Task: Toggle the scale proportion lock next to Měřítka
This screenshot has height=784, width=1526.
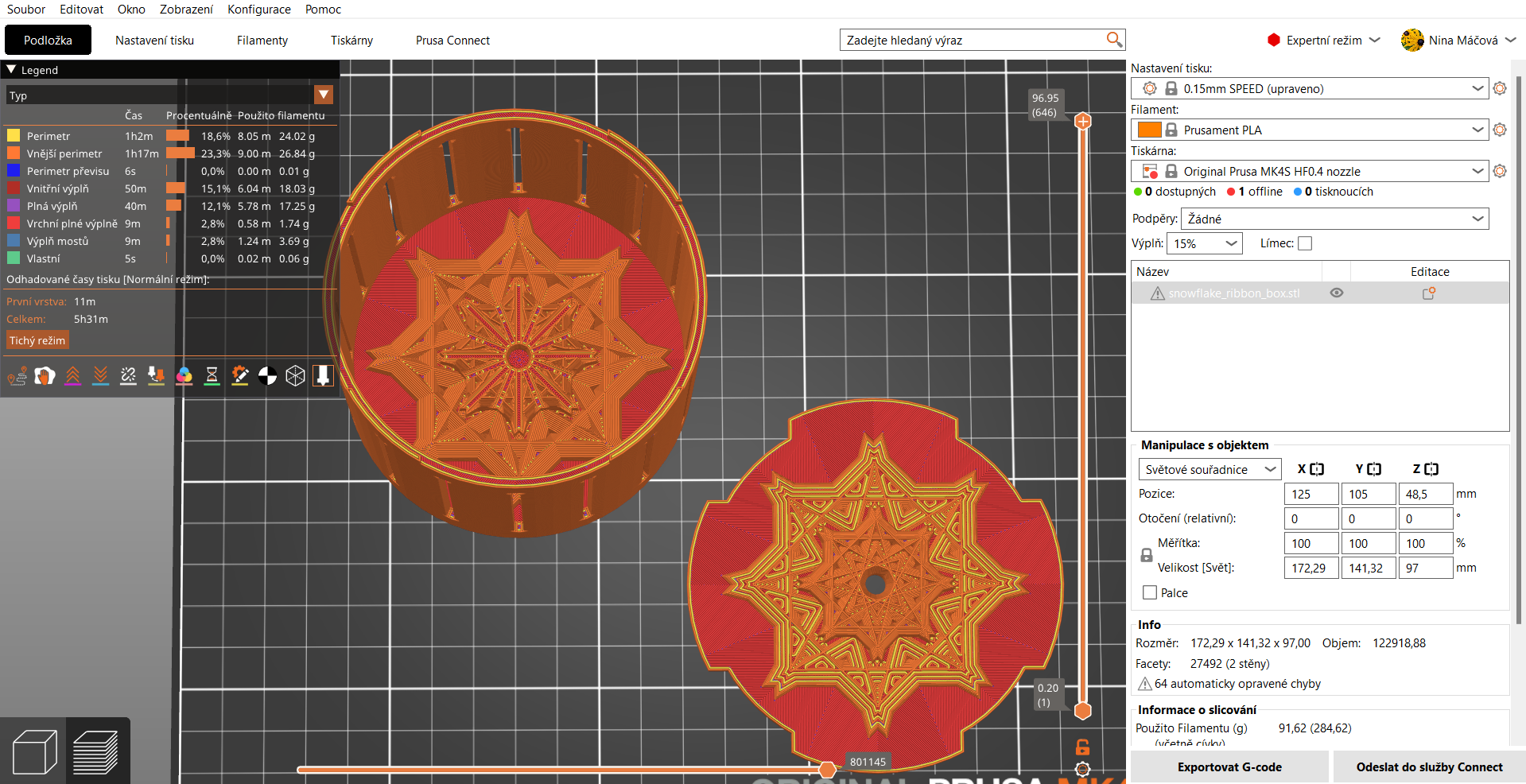Action: 1147,555
